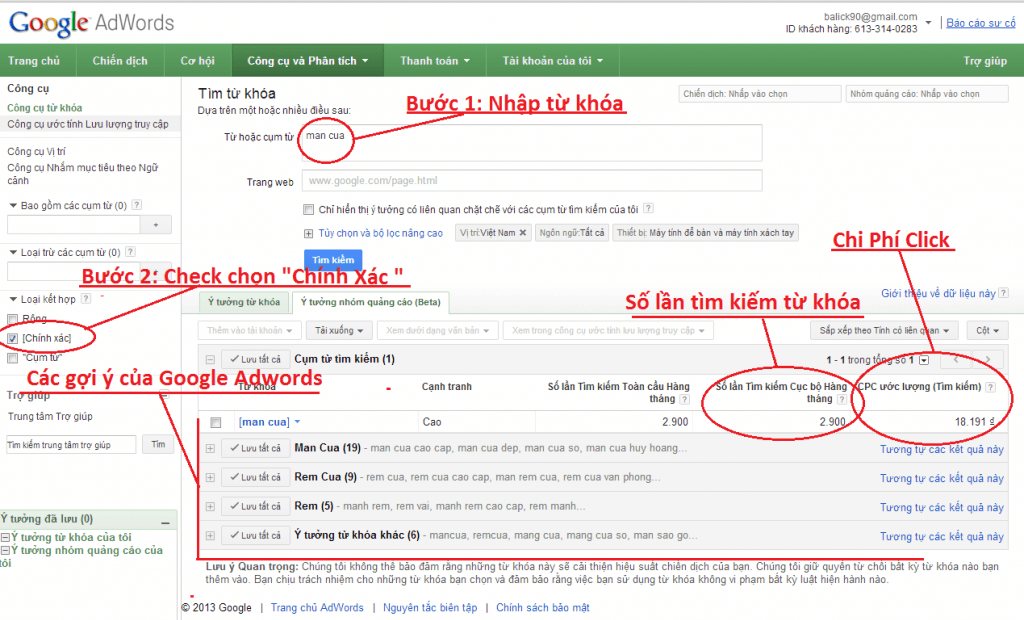
Task: Click Lưu tất cả for Rem Cua (9)
Action: (255, 478)
